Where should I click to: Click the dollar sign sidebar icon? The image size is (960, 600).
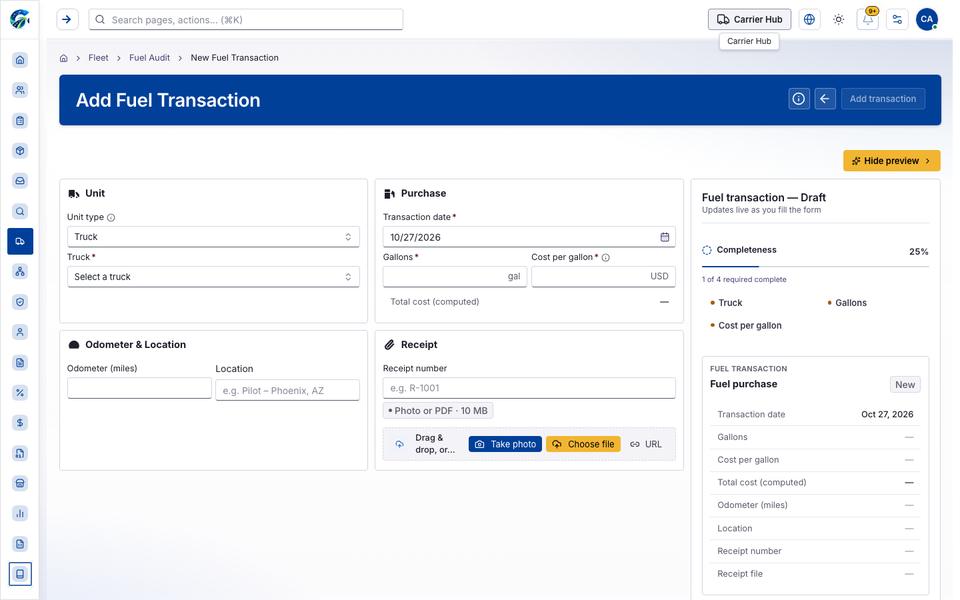tap(20, 422)
